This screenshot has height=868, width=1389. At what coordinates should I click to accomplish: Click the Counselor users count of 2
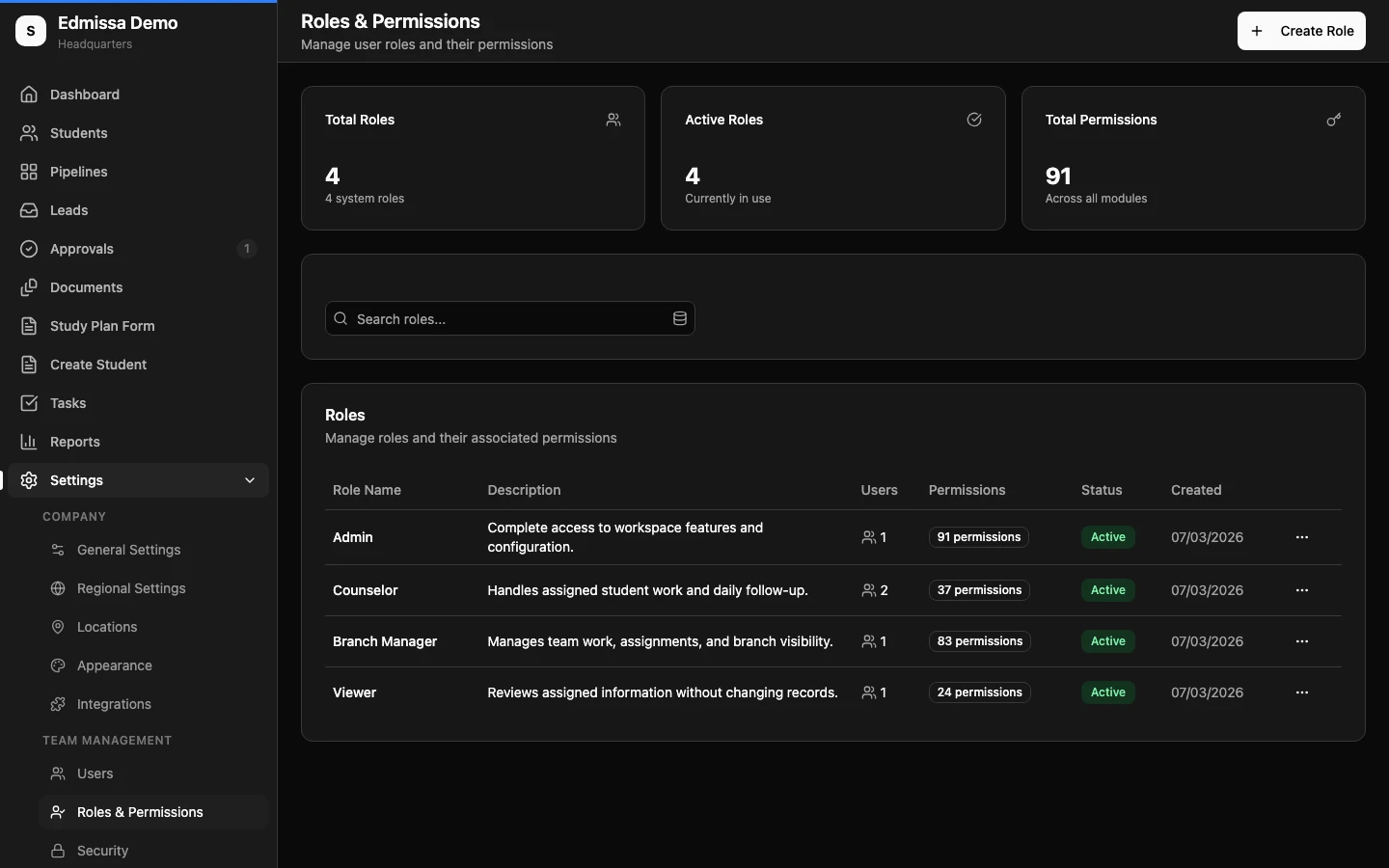coord(875,590)
